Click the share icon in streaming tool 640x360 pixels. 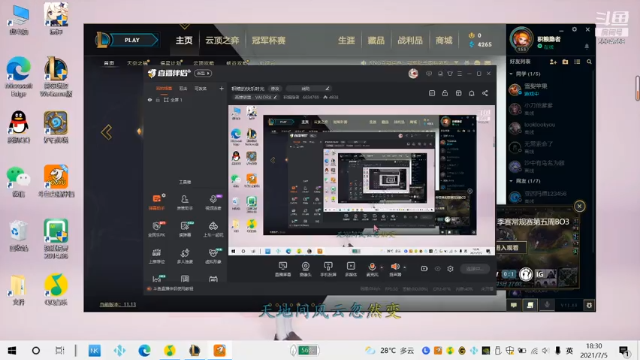[485, 93]
